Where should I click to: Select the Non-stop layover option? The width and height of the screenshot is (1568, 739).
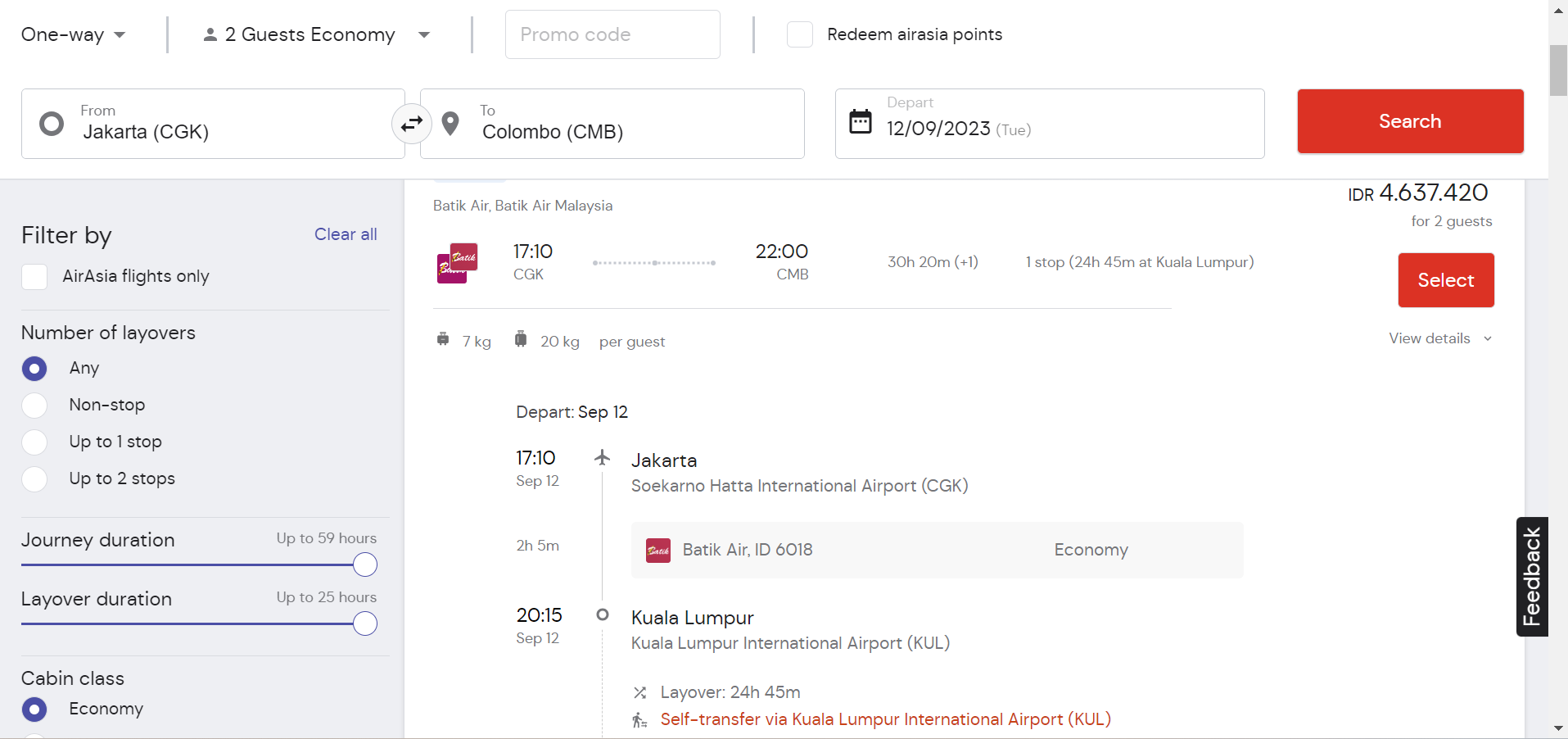[34, 405]
